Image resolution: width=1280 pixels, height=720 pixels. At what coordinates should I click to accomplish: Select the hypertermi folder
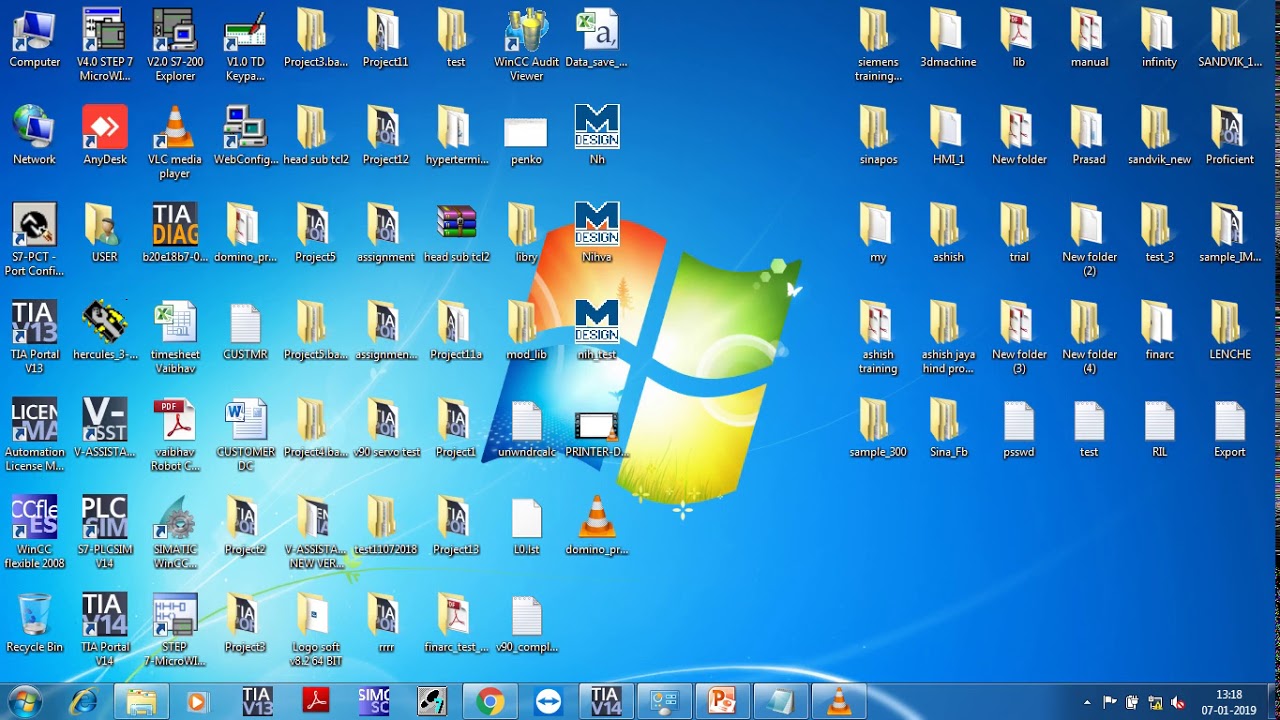pyautogui.click(x=456, y=137)
